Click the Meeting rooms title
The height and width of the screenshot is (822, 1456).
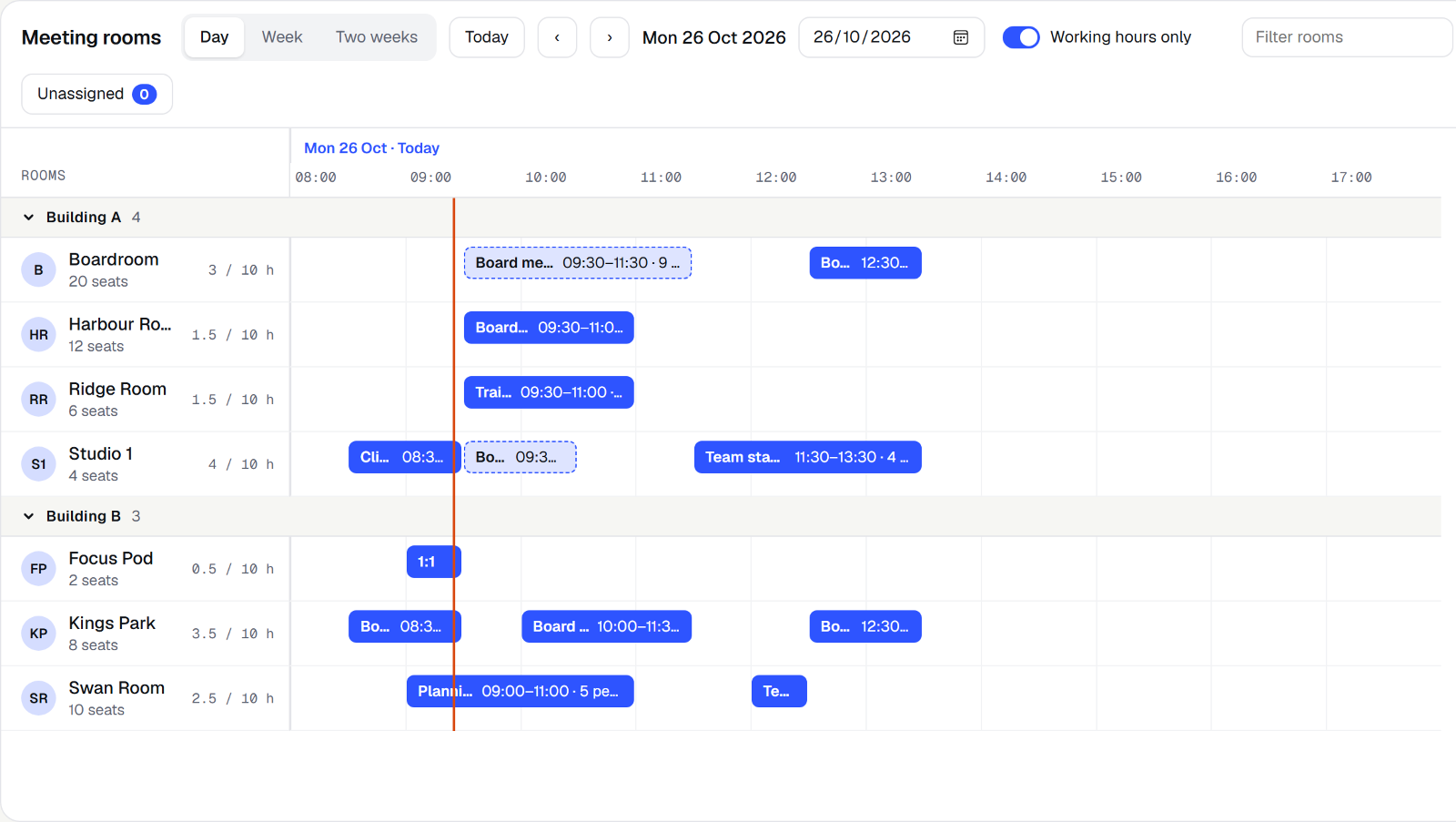pyautogui.click(x=91, y=37)
